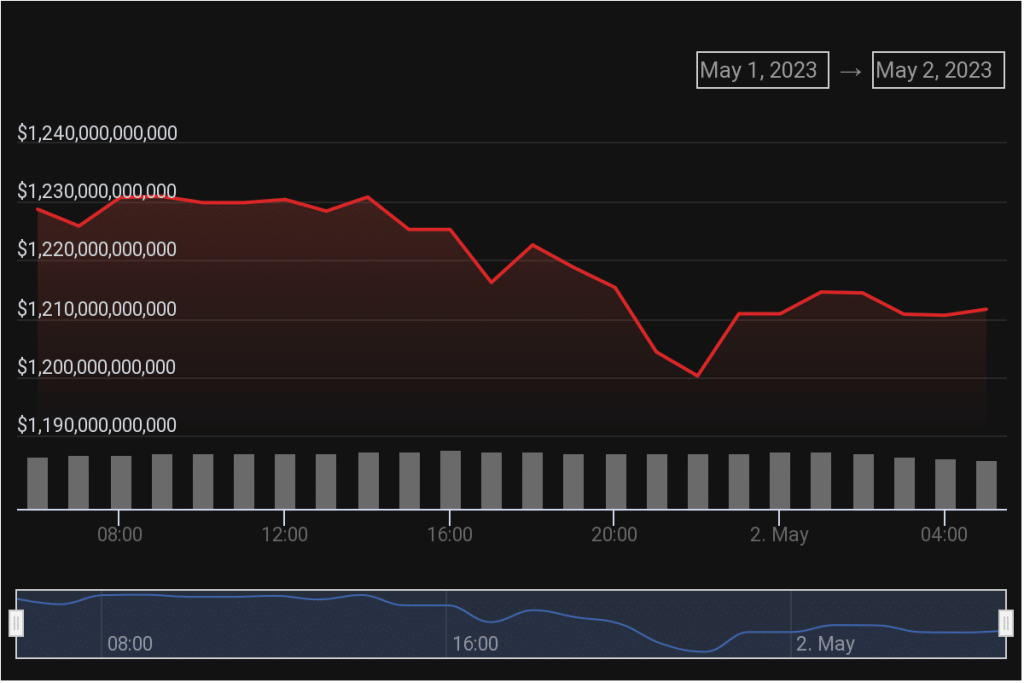This screenshot has width=1024, height=683.
Task: Click the last volume bar on the far right
Action: coord(986,485)
